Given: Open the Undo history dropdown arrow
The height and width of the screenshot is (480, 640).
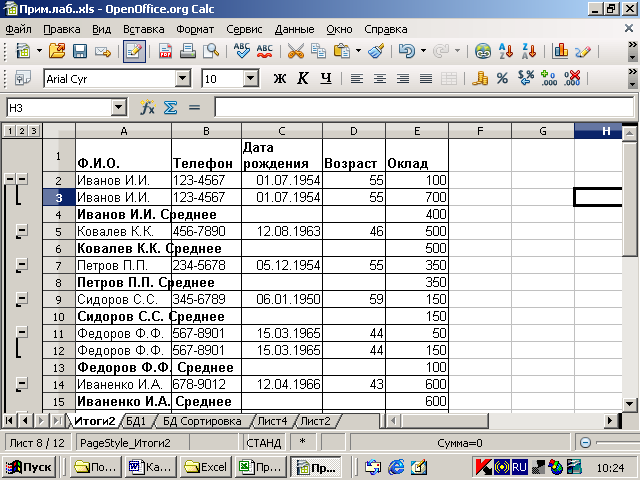Looking at the screenshot, I should click(x=423, y=51).
